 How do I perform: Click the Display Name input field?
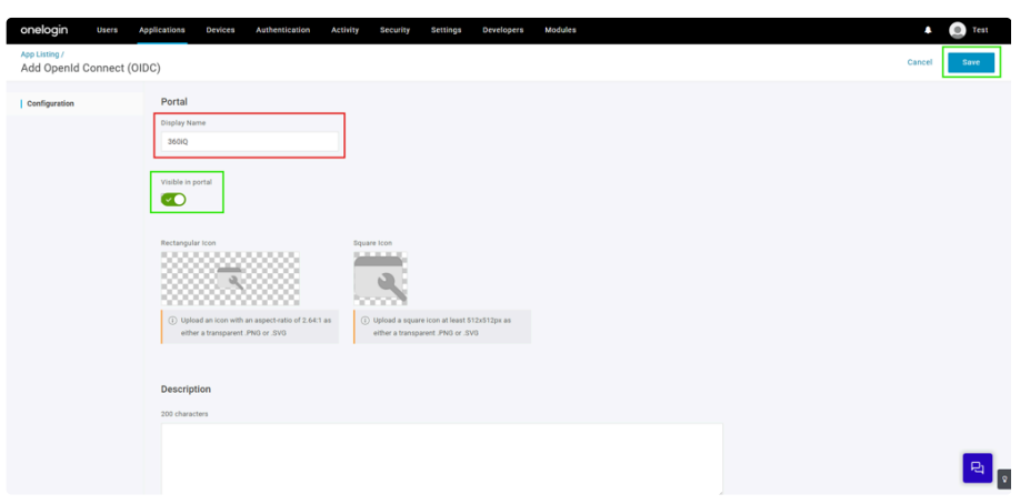point(250,142)
